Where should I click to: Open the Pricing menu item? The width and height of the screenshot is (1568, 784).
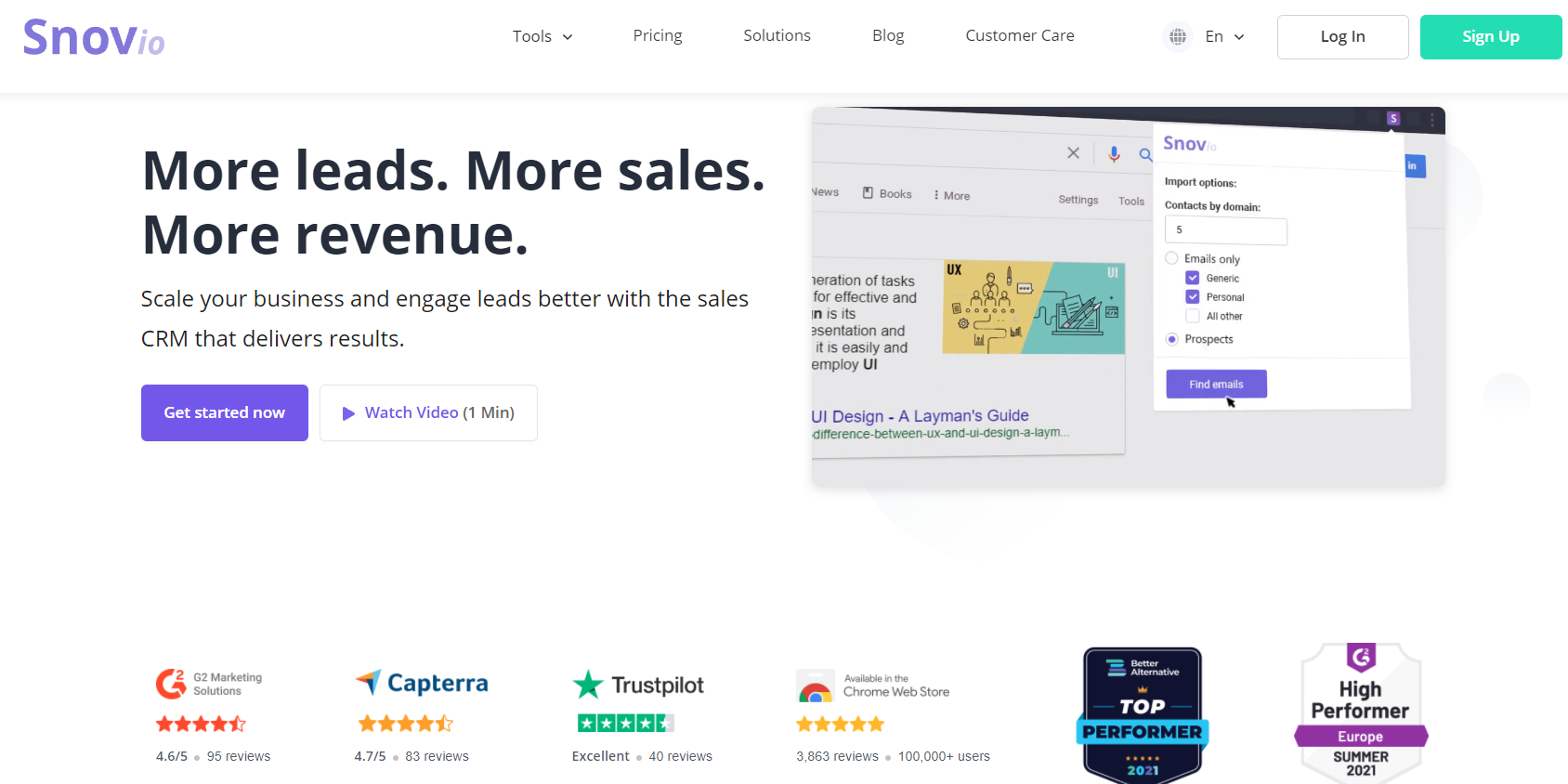pyautogui.click(x=657, y=35)
